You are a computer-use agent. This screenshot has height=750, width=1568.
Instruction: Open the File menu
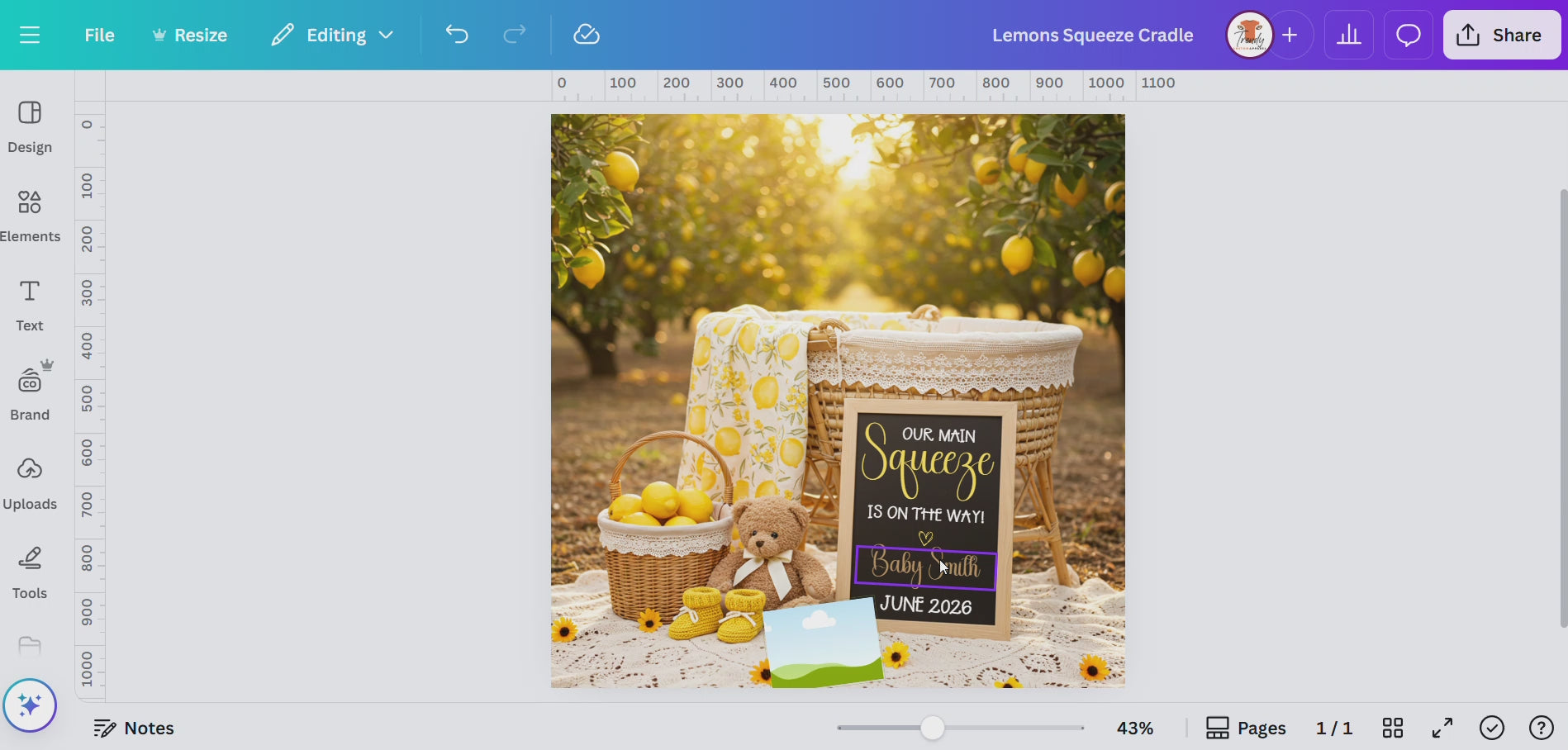[x=99, y=35]
